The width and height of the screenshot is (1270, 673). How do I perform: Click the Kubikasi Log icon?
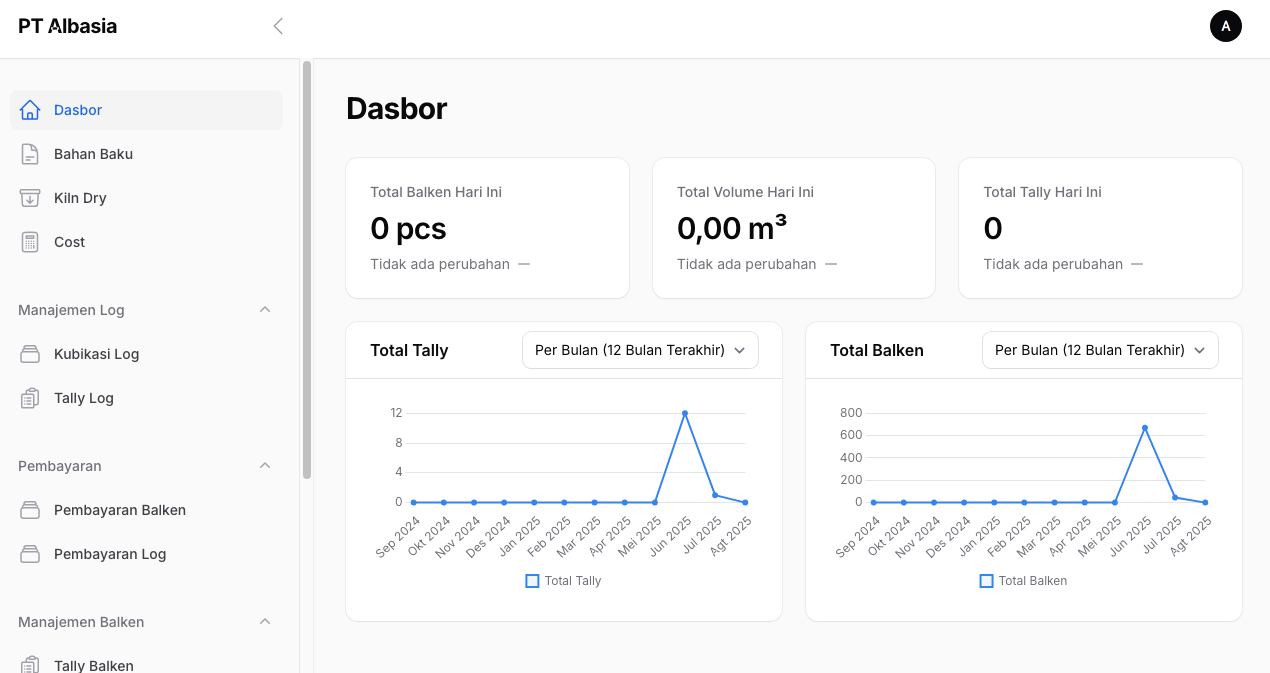coord(30,354)
